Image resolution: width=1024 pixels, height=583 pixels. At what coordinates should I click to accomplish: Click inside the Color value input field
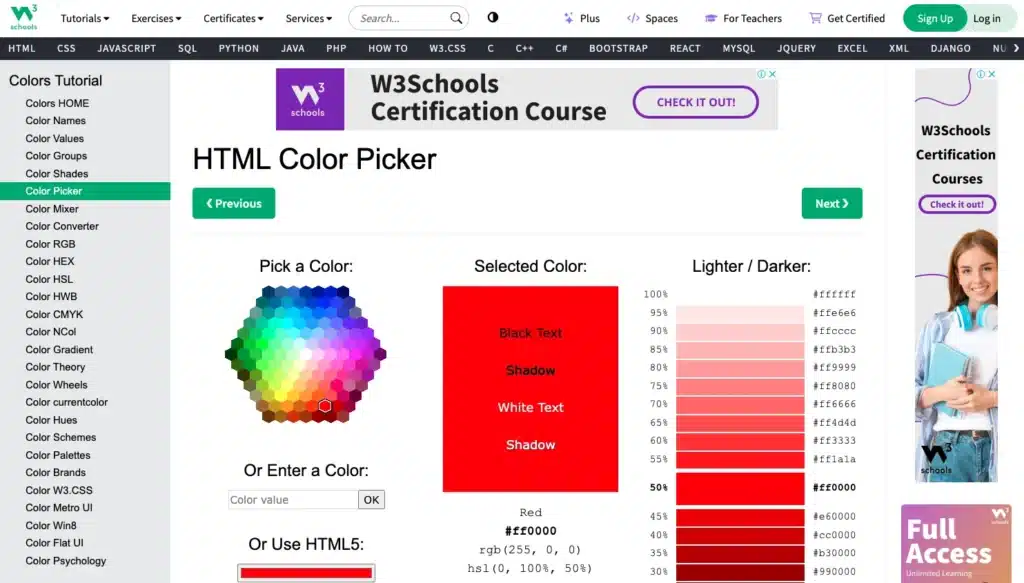[x=290, y=499]
